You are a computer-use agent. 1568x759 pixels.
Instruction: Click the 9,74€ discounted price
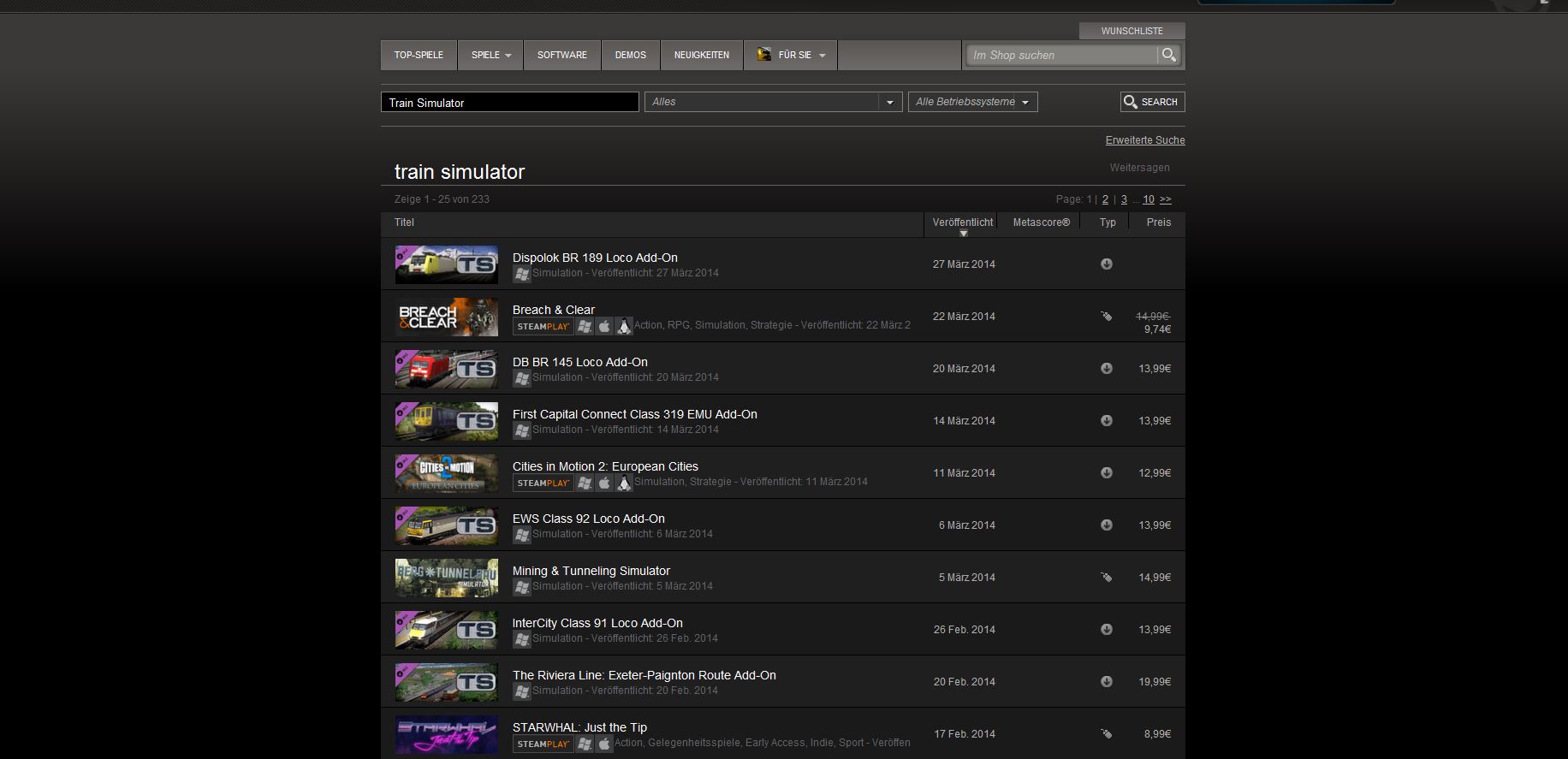[x=1157, y=329]
